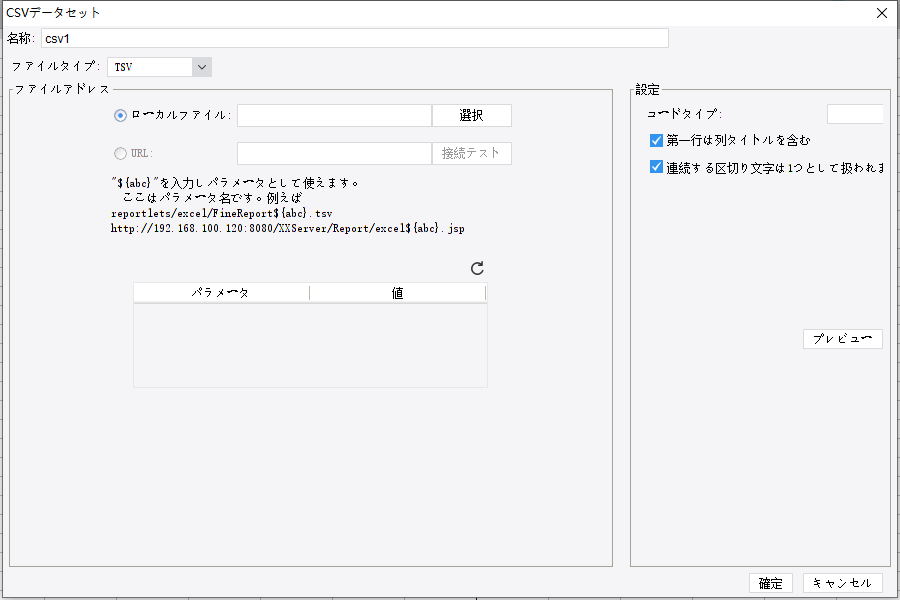Disable the 連続する区切り文字 checkbox
This screenshot has width=900, height=600.
click(657, 167)
